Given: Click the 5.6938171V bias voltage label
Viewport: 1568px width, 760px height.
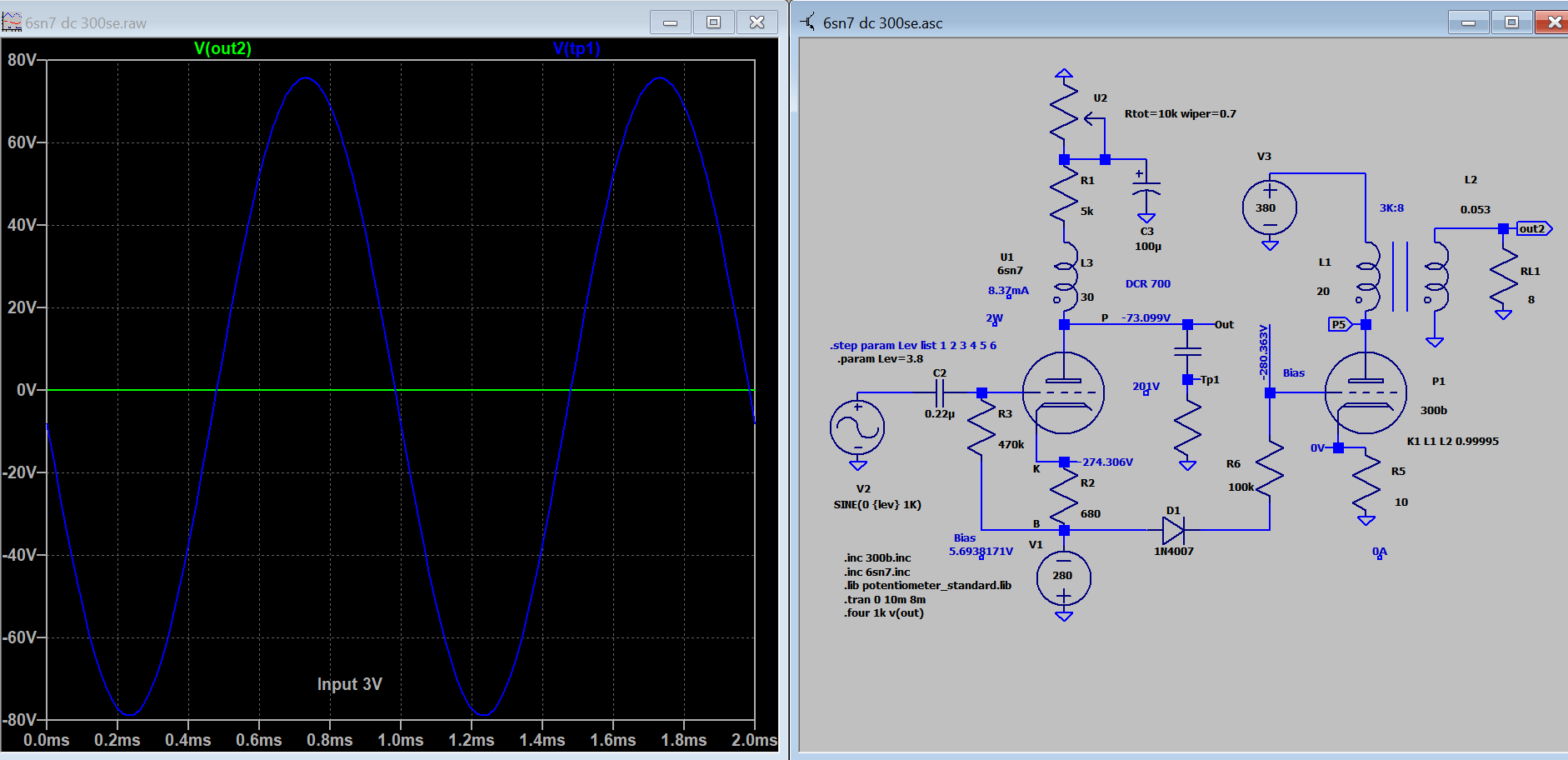Looking at the screenshot, I should point(981,551).
